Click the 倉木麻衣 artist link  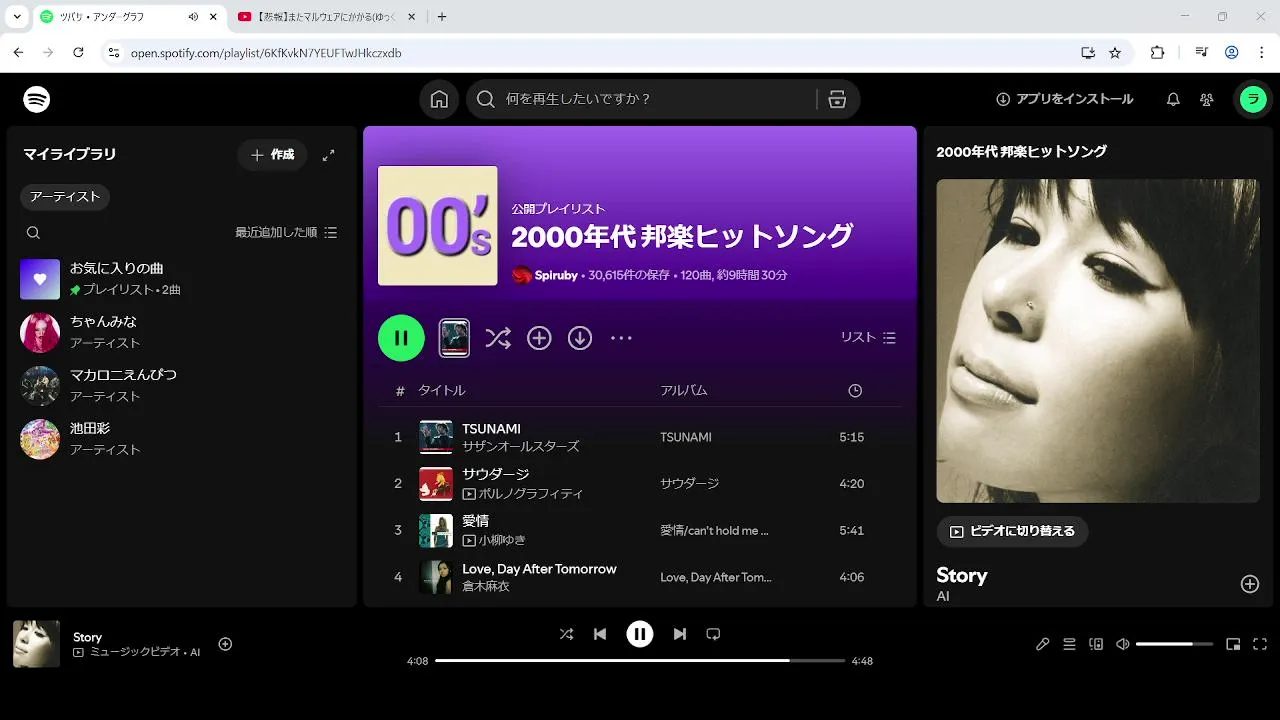486,587
